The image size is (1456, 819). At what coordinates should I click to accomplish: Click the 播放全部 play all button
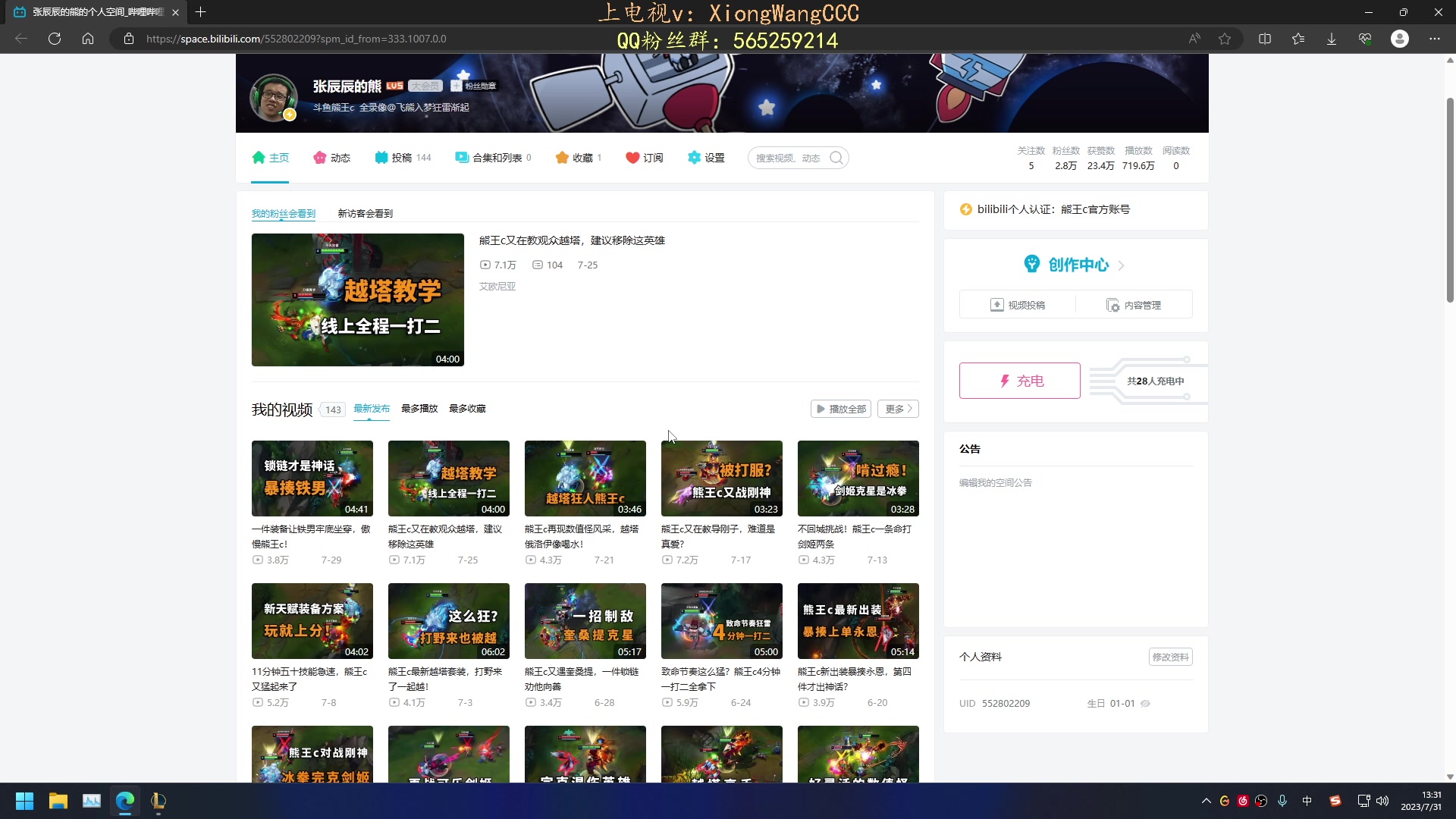pos(840,408)
